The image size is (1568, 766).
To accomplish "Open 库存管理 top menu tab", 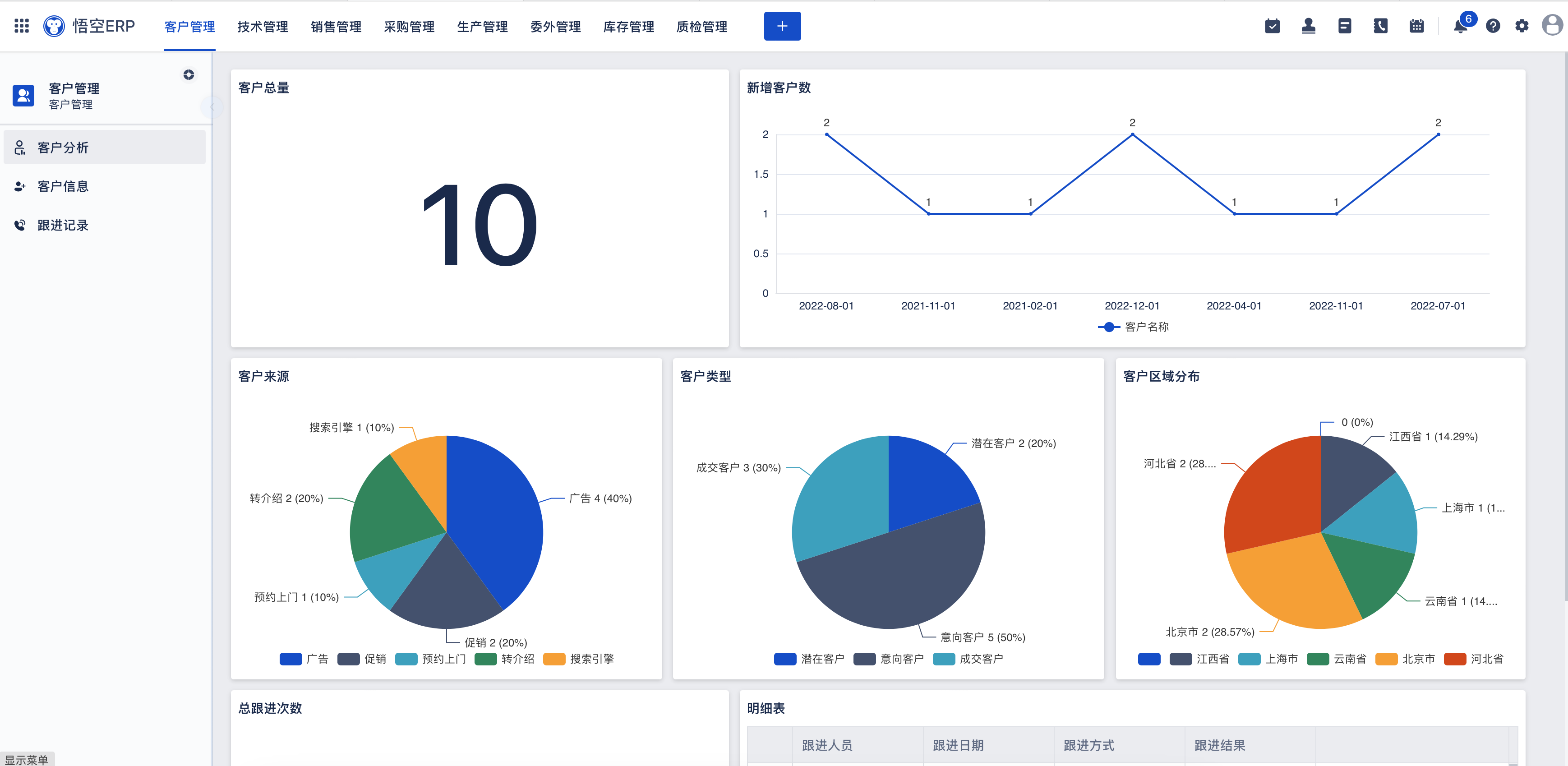I will (x=628, y=27).
